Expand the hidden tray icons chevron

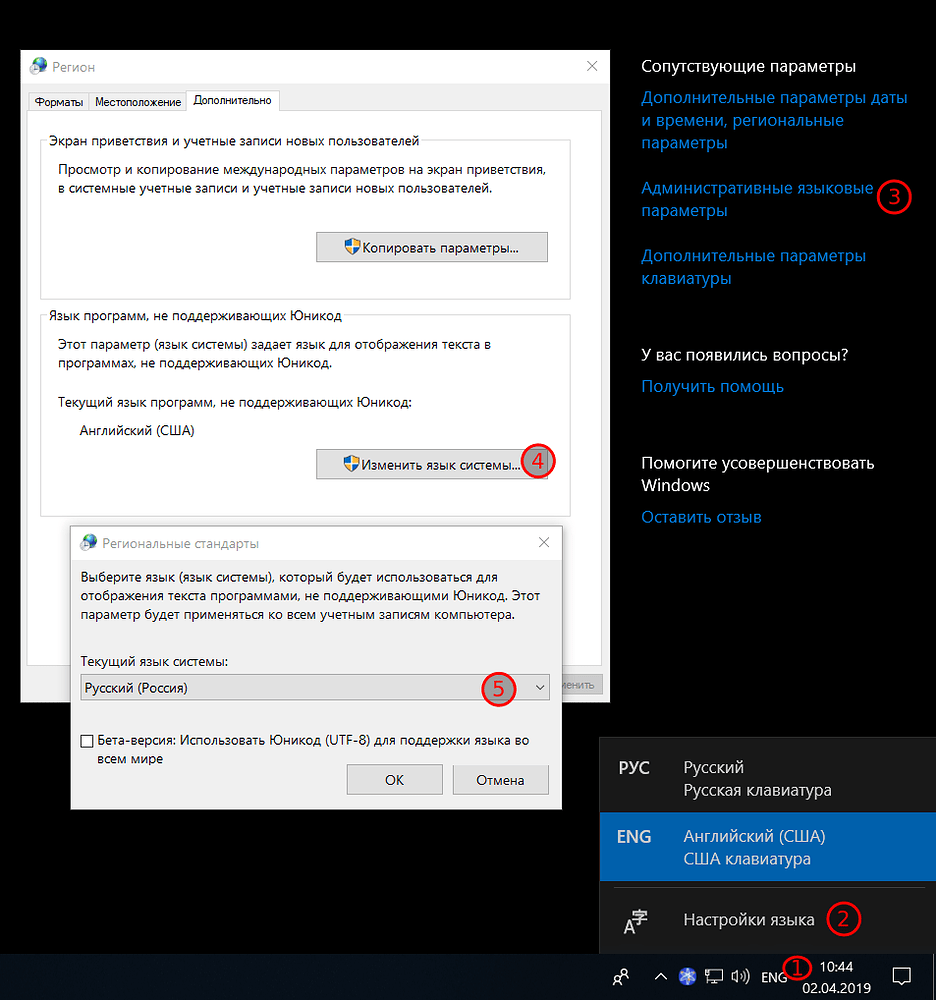pos(660,976)
